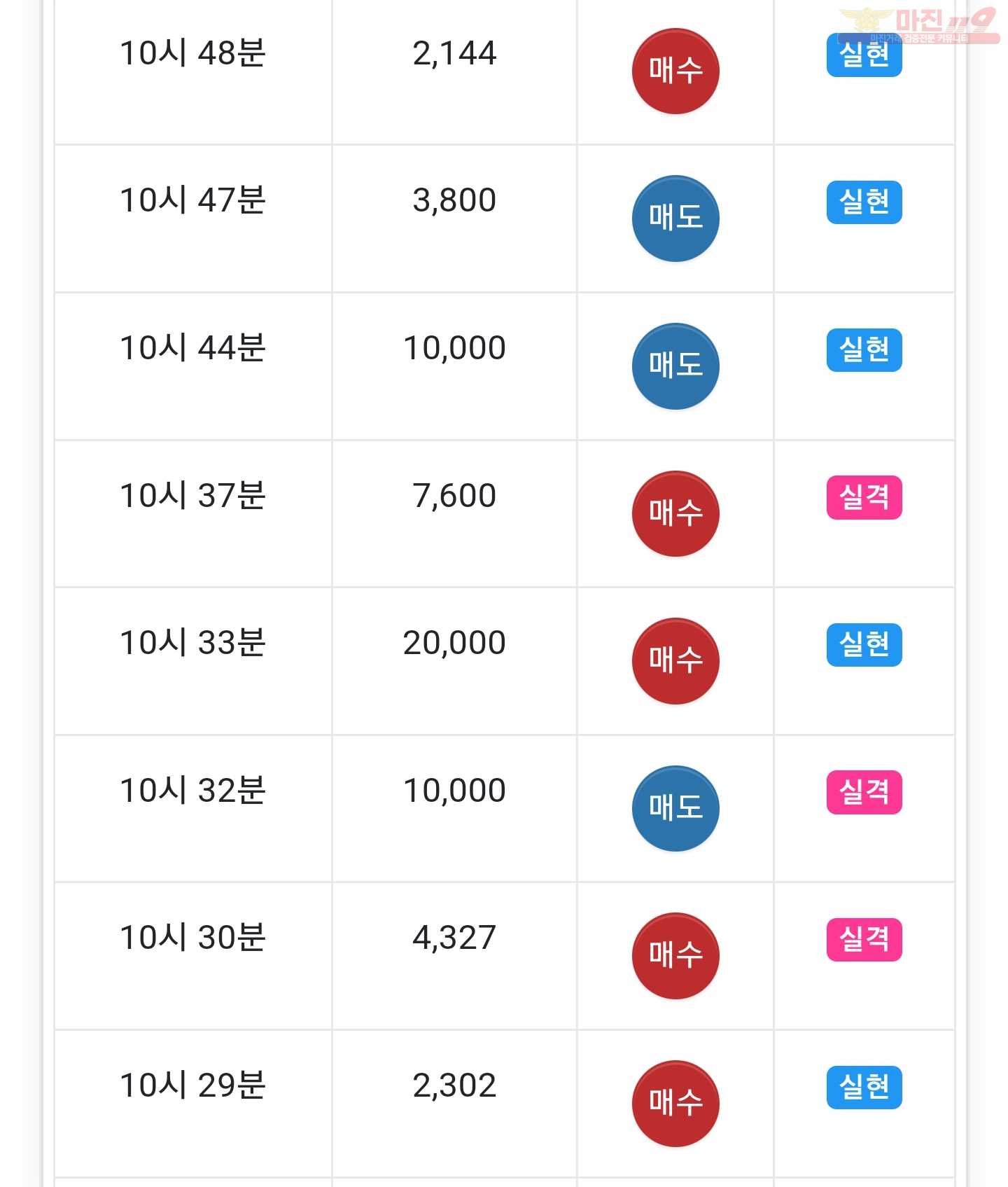The image size is (1008, 1187).
Task: Select the 실현 badge in 10시 33분 row
Action: (x=864, y=644)
